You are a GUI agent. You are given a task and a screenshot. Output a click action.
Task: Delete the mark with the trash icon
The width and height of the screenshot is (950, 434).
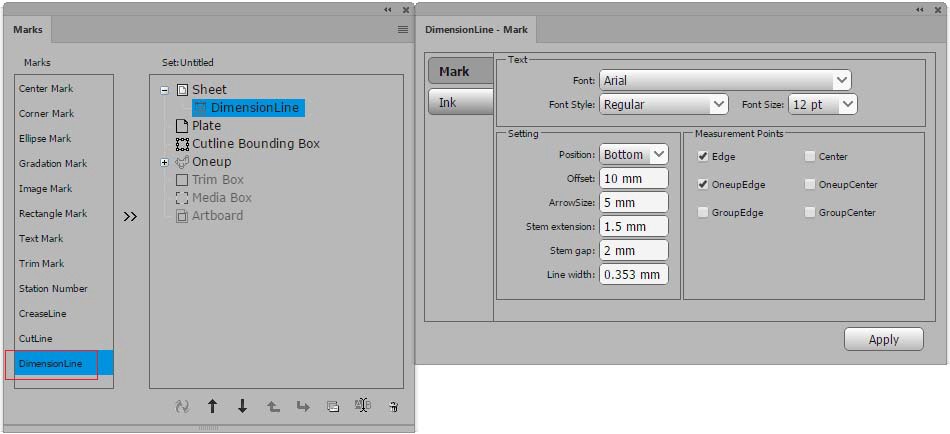click(394, 407)
